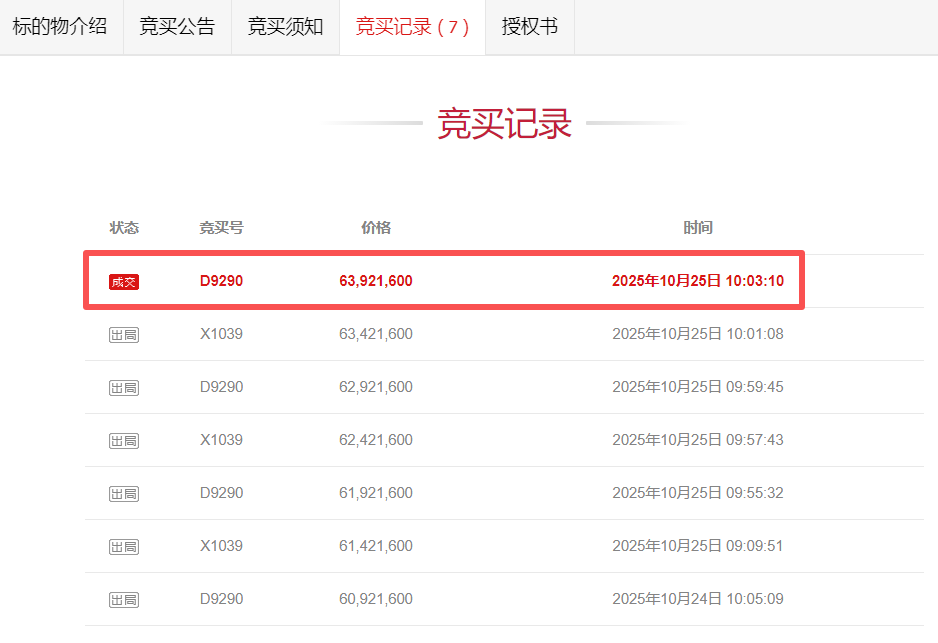Click 出局 badge in the 63,421,600 row
938x643 pixels.
124,335
